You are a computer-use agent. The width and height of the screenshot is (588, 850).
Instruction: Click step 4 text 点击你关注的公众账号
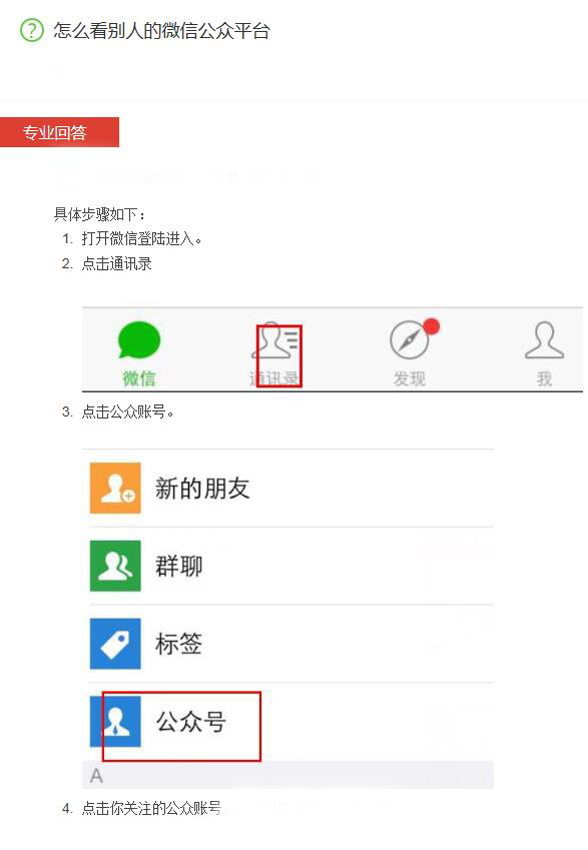pyautogui.click(x=151, y=808)
